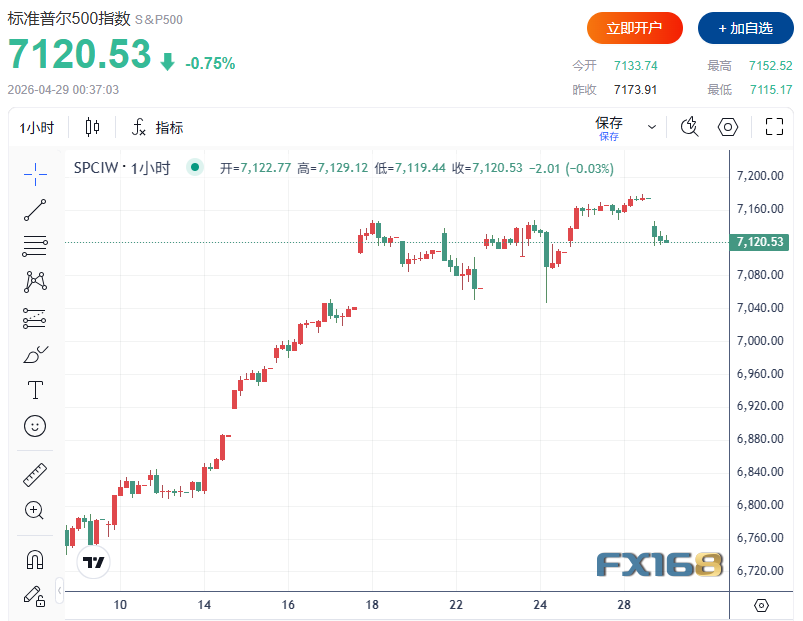Activate the zoom-in tool

click(x=35, y=511)
